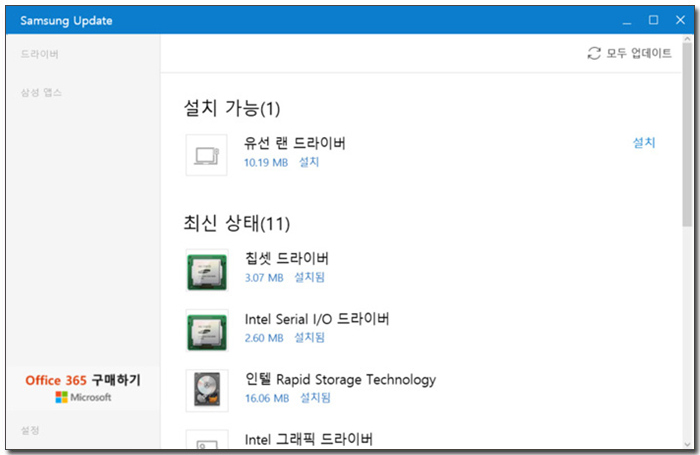
Task: Click 모두 업데이트 to update everything
Action: tap(638, 54)
